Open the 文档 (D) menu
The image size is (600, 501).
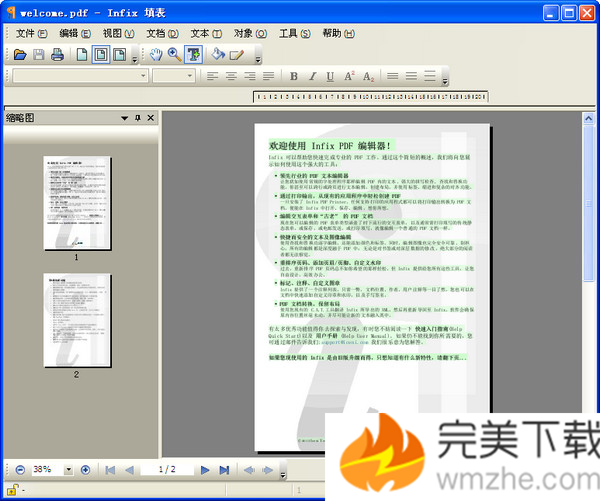pos(163,34)
